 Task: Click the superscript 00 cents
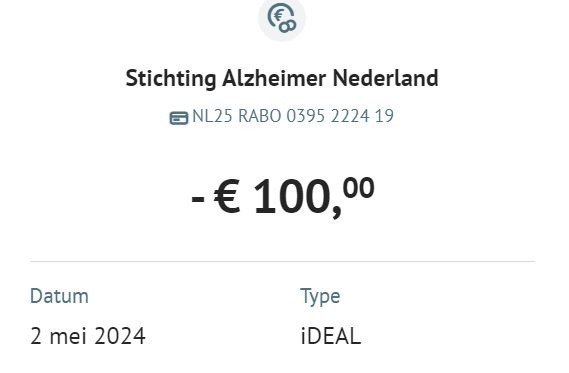[x=359, y=188]
